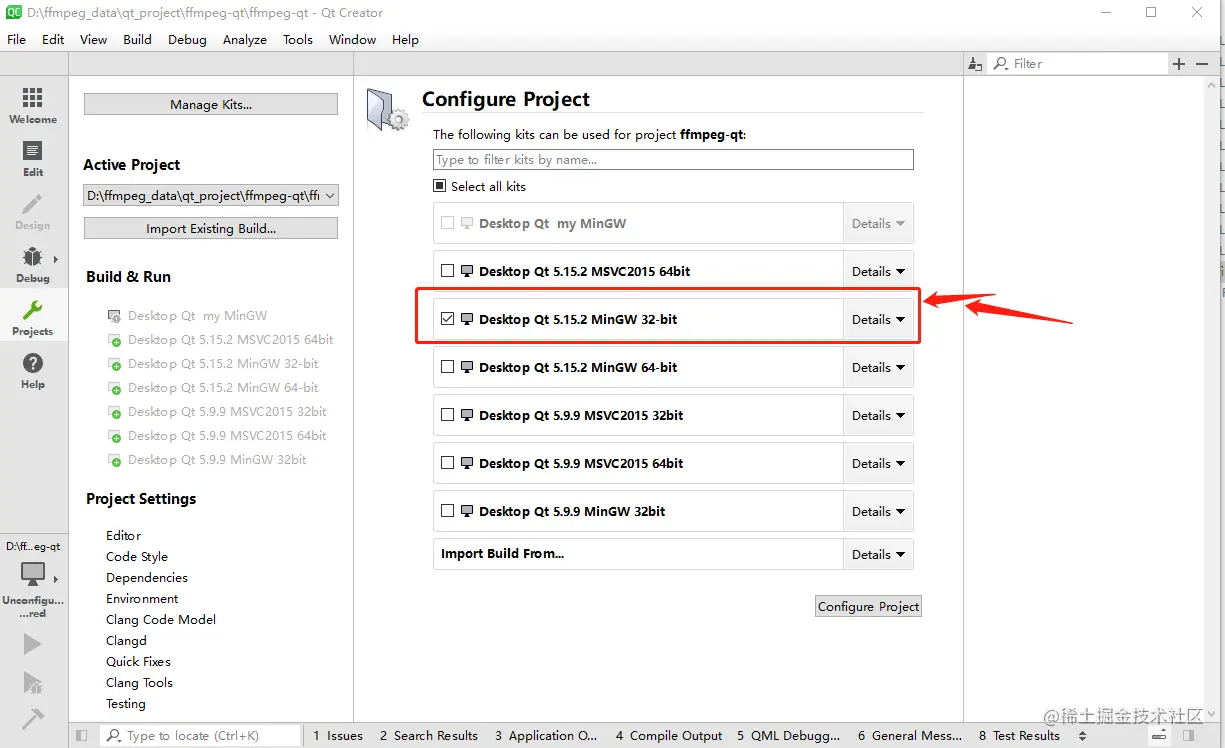This screenshot has width=1225, height=748.
Task: Check Desktop Qt 5.15.2 MinGW 64-bit kit
Action: click(x=447, y=367)
